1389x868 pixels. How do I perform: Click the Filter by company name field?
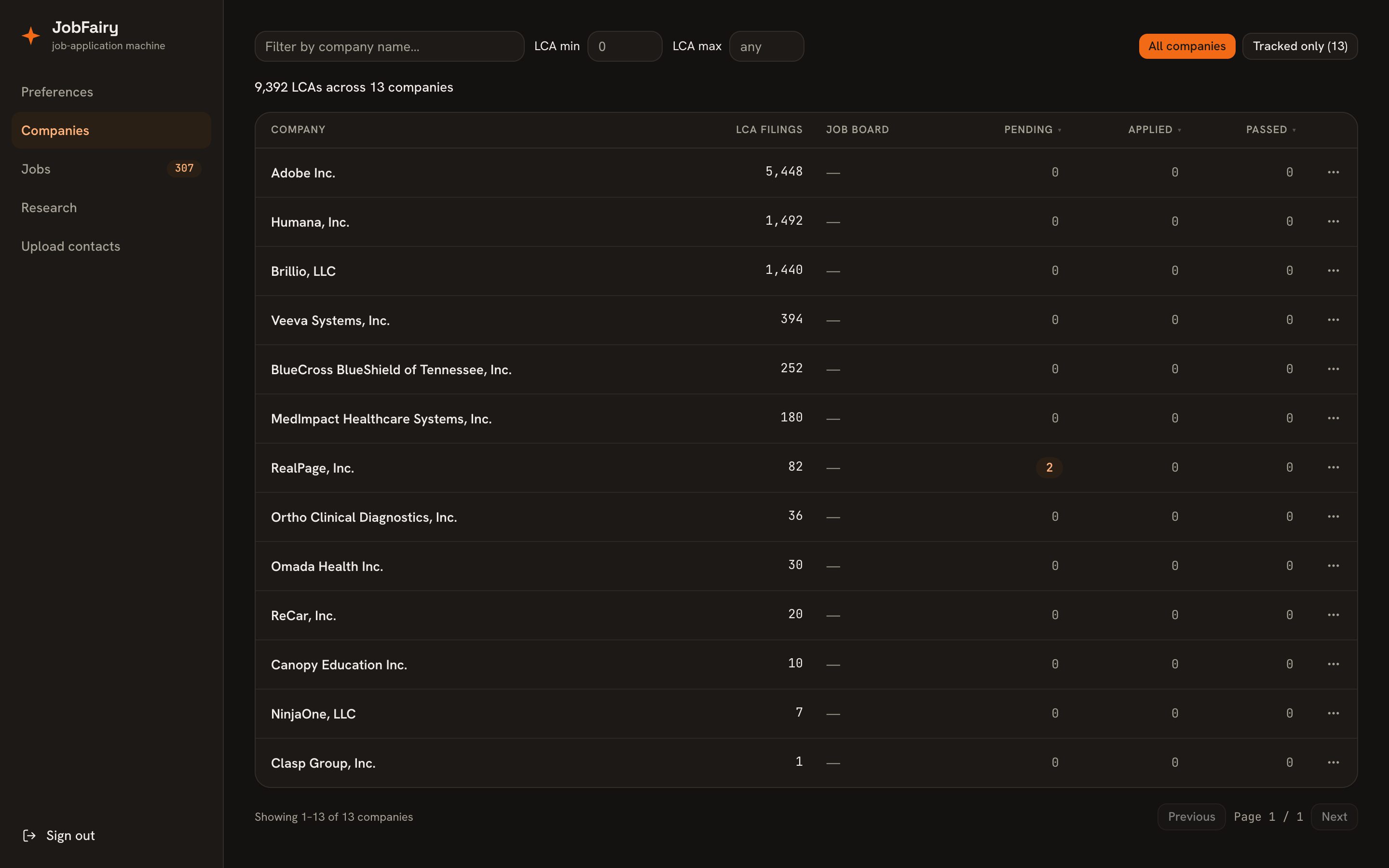[x=389, y=46]
